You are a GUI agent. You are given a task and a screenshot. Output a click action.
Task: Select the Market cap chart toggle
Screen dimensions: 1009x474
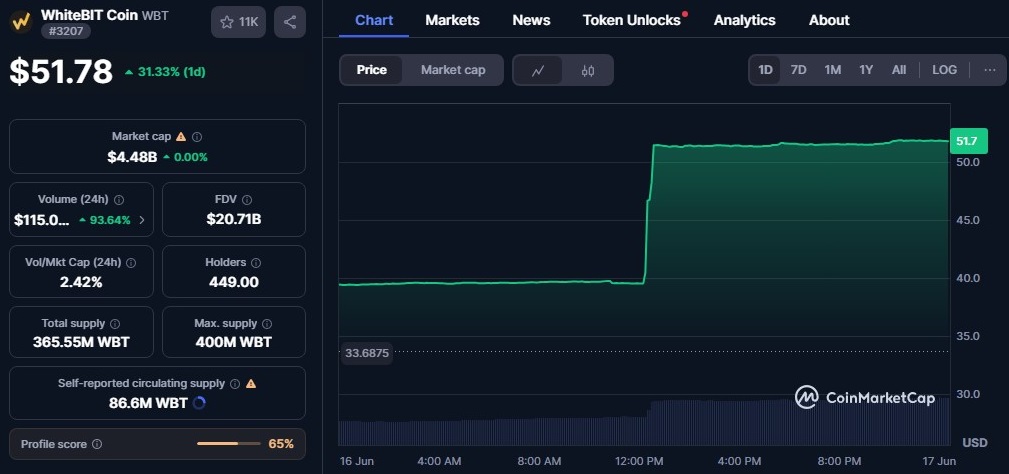click(x=453, y=70)
